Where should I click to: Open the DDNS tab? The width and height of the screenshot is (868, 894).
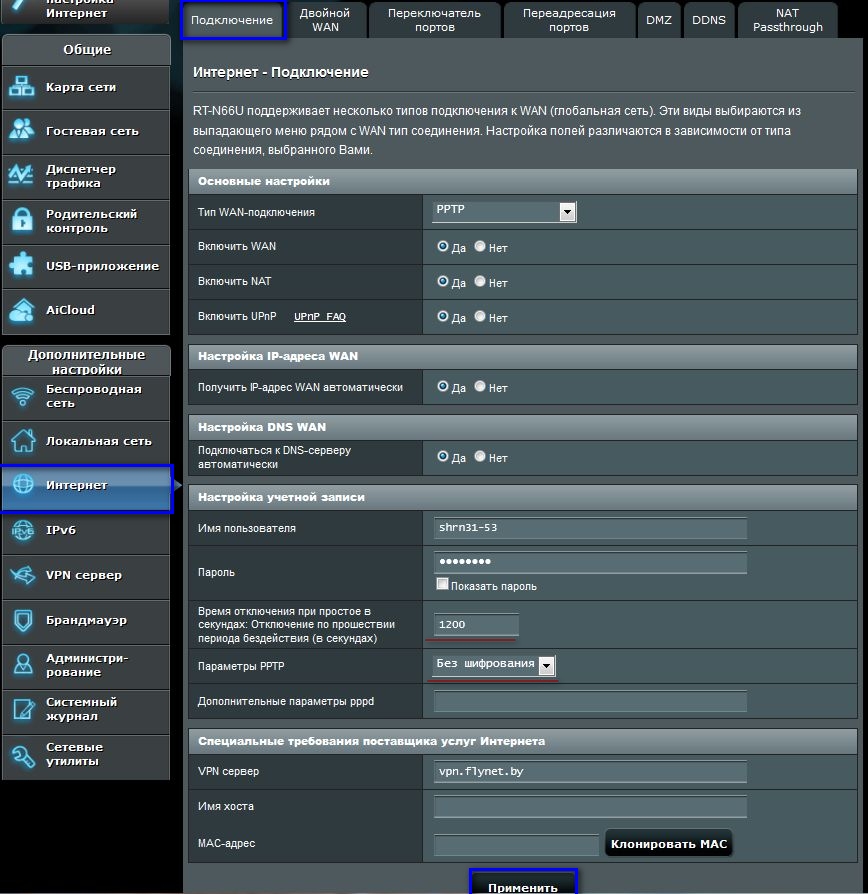pos(709,20)
